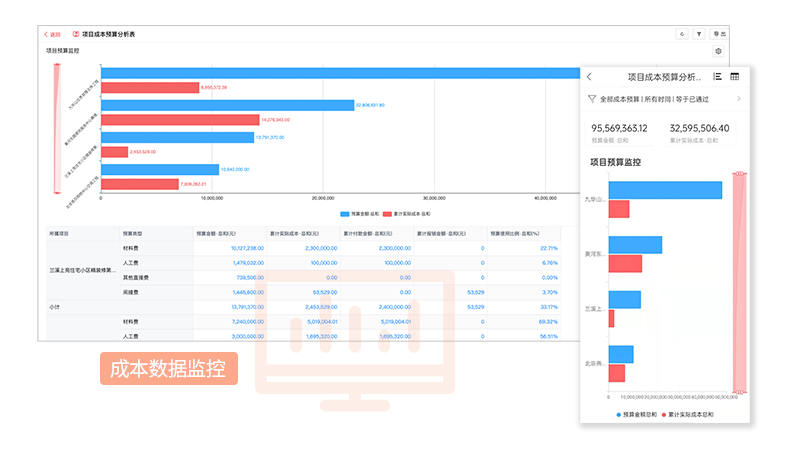
Task: Click the funnel icon beside 全部成本预算
Action: click(x=592, y=99)
